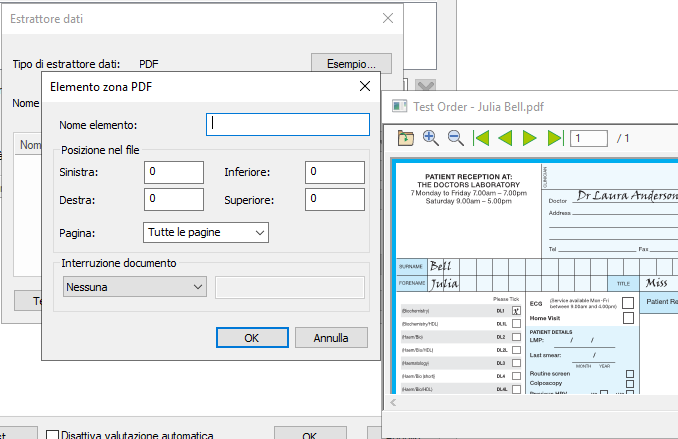The image size is (678, 439).
Task: Click the Nome elemento text field
Action: coord(285,124)
